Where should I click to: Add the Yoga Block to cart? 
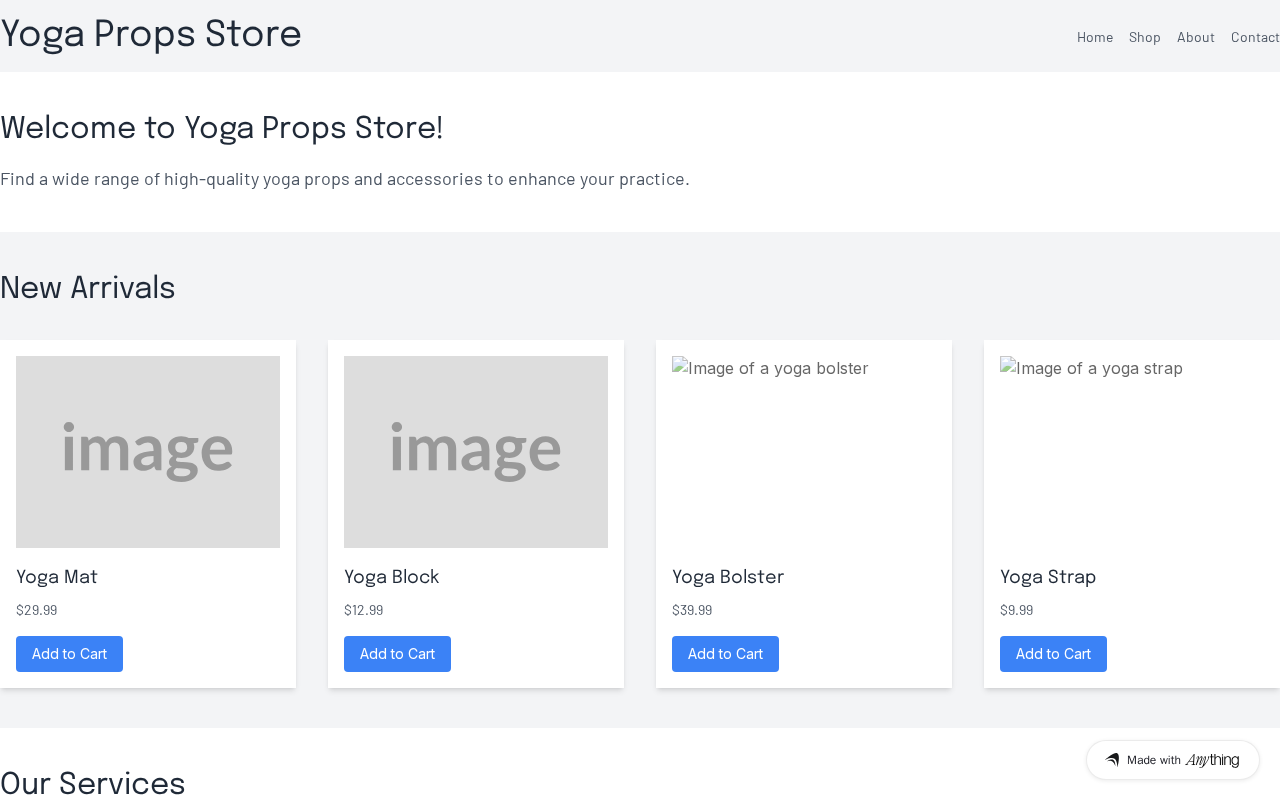[x=397, y=654]
